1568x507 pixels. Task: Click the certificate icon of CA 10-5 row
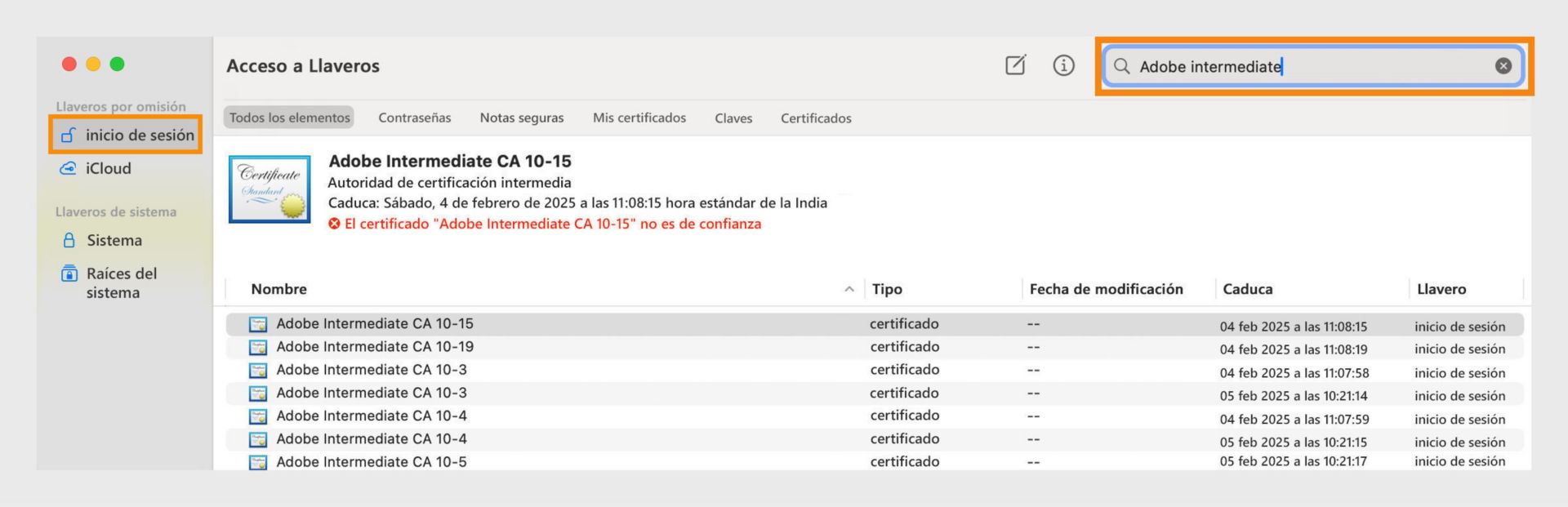258,462
